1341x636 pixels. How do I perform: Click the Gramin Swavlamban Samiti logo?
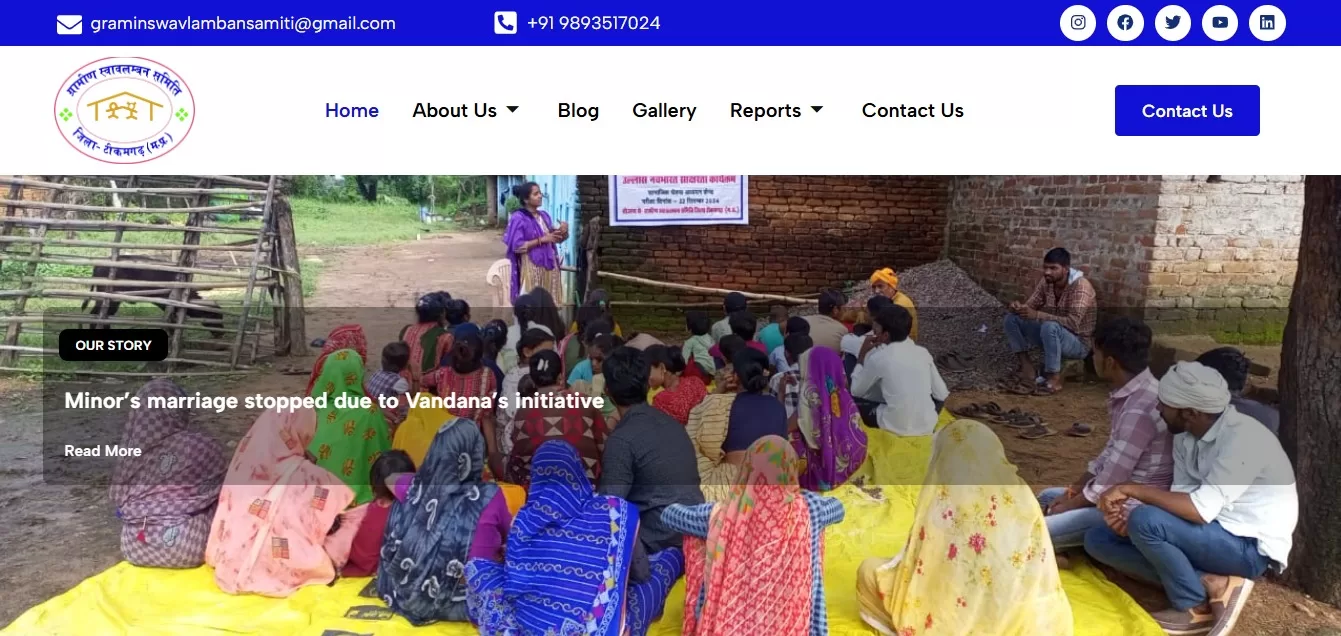tap(124, 110)
